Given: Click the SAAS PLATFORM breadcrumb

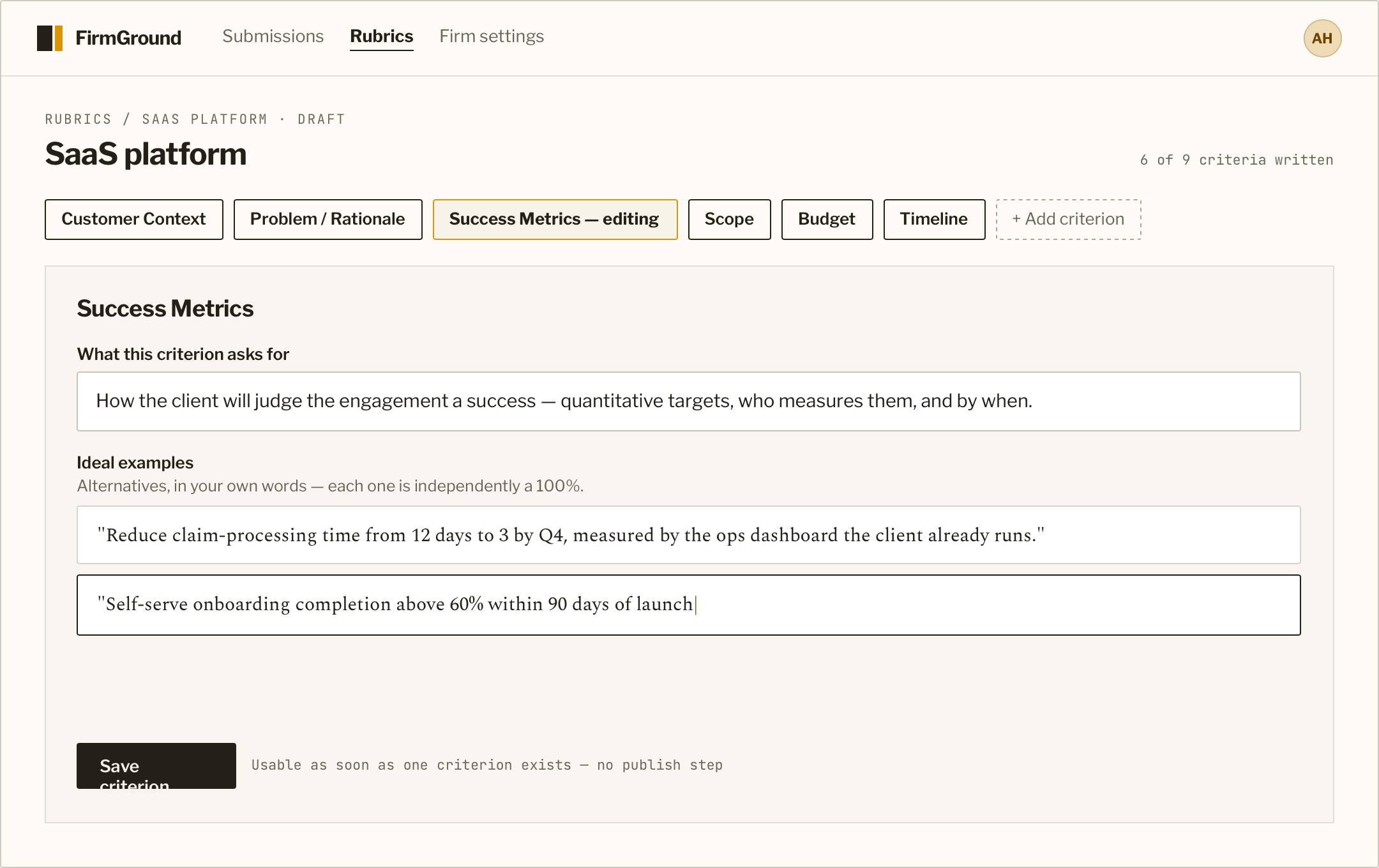Looking at the screenshot, I should click(205, 119).
